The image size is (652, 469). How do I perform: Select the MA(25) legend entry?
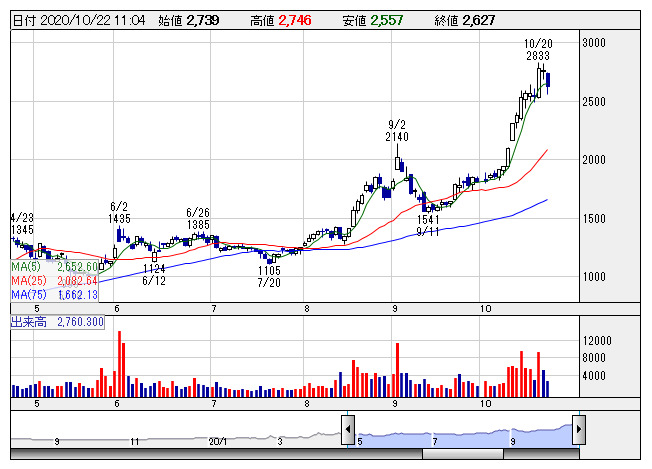click(56, 281)
